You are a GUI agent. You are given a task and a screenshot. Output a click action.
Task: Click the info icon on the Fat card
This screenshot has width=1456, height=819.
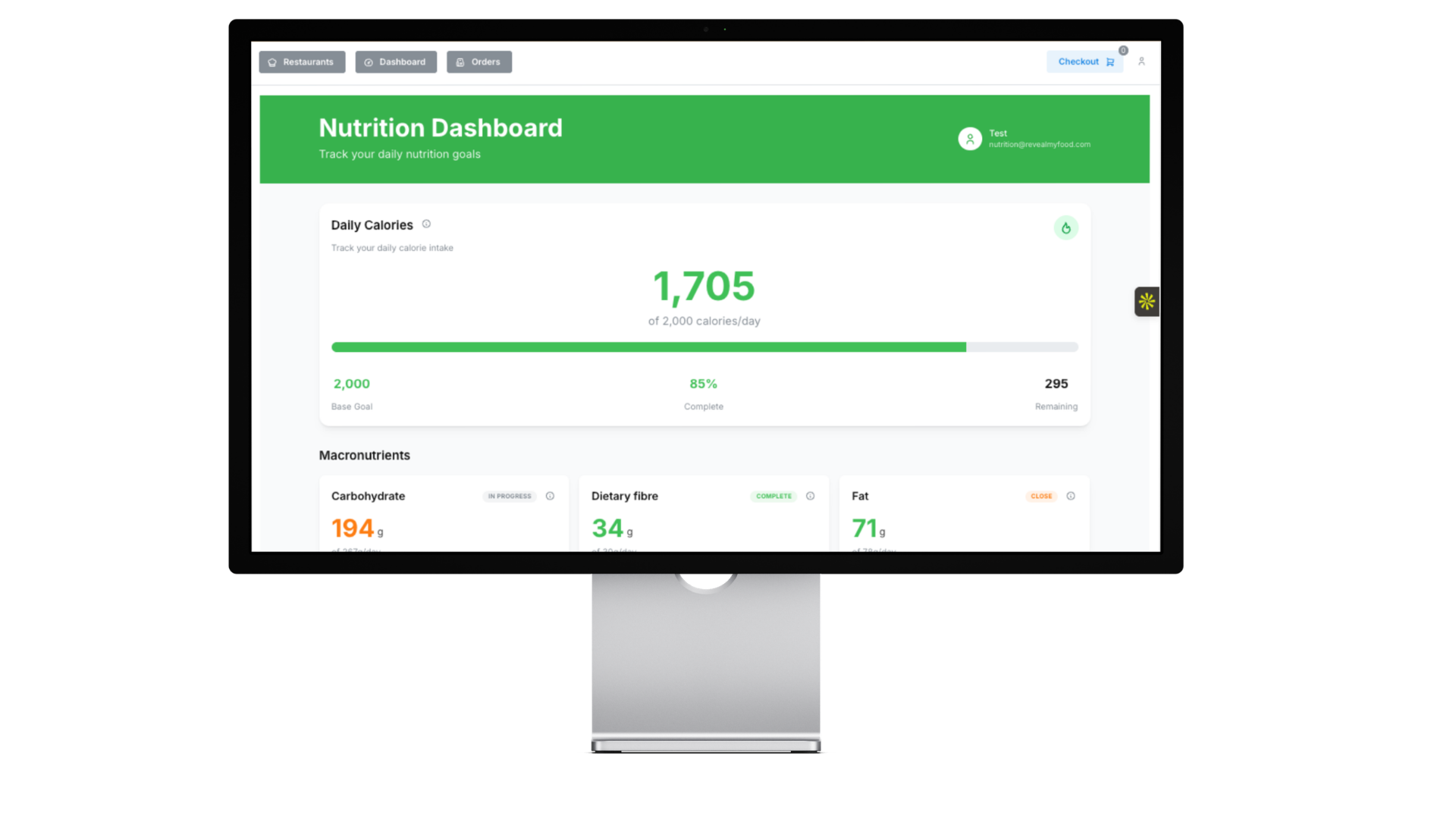coord(1070,496)
